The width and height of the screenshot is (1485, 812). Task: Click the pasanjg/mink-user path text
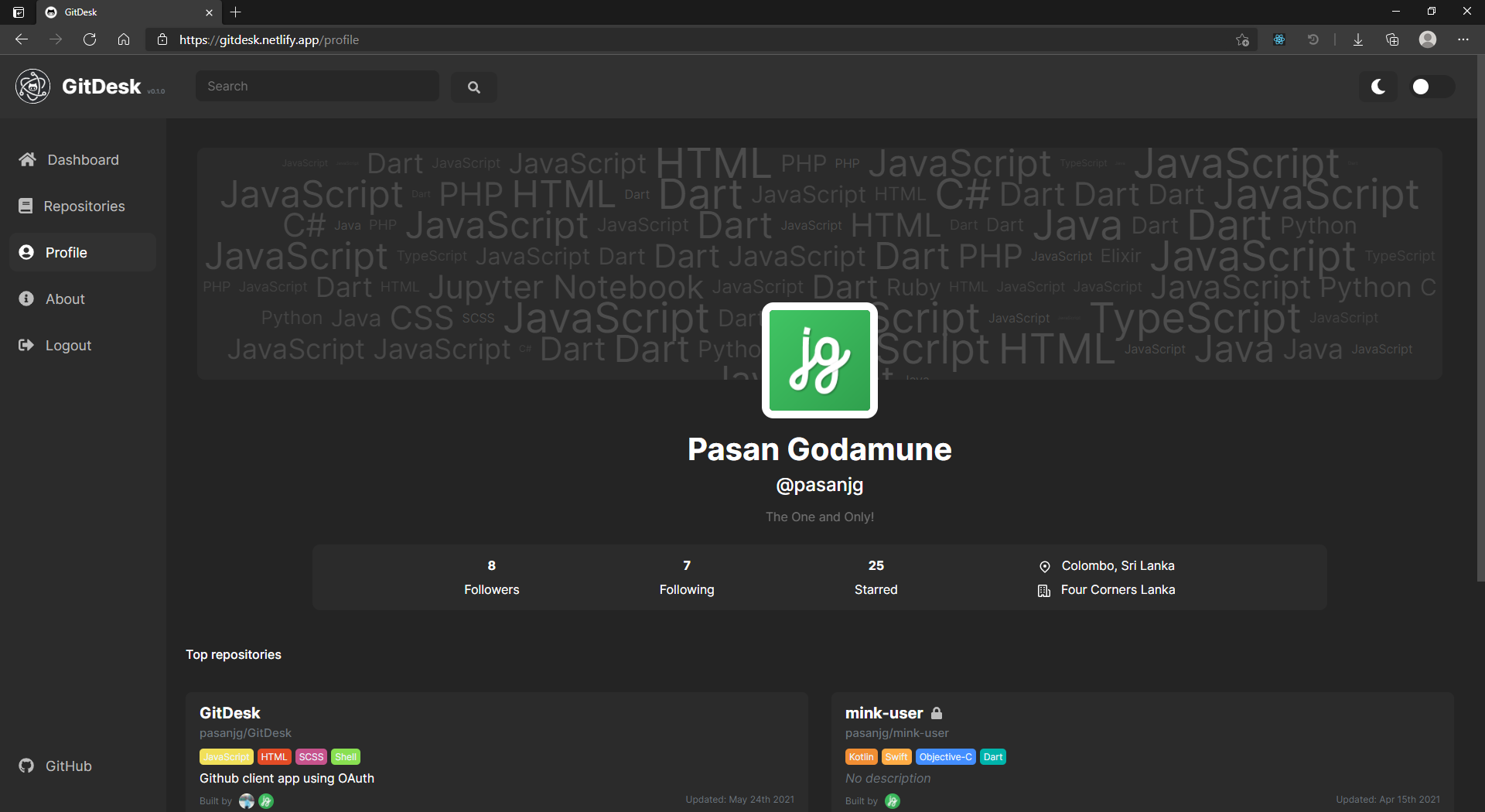pos(896,733)
